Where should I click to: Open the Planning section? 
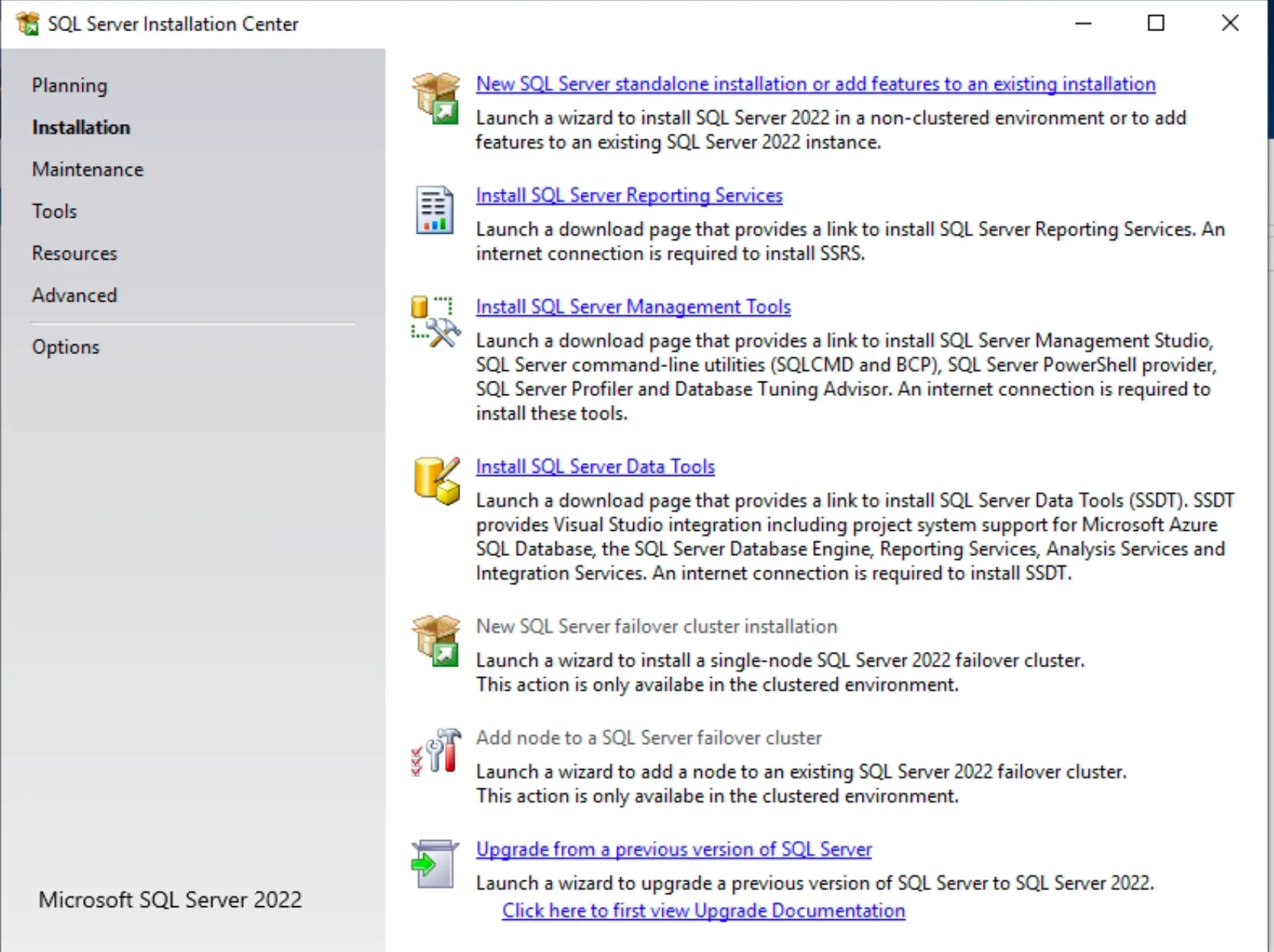pyautogui.click(x=69, y=85)
